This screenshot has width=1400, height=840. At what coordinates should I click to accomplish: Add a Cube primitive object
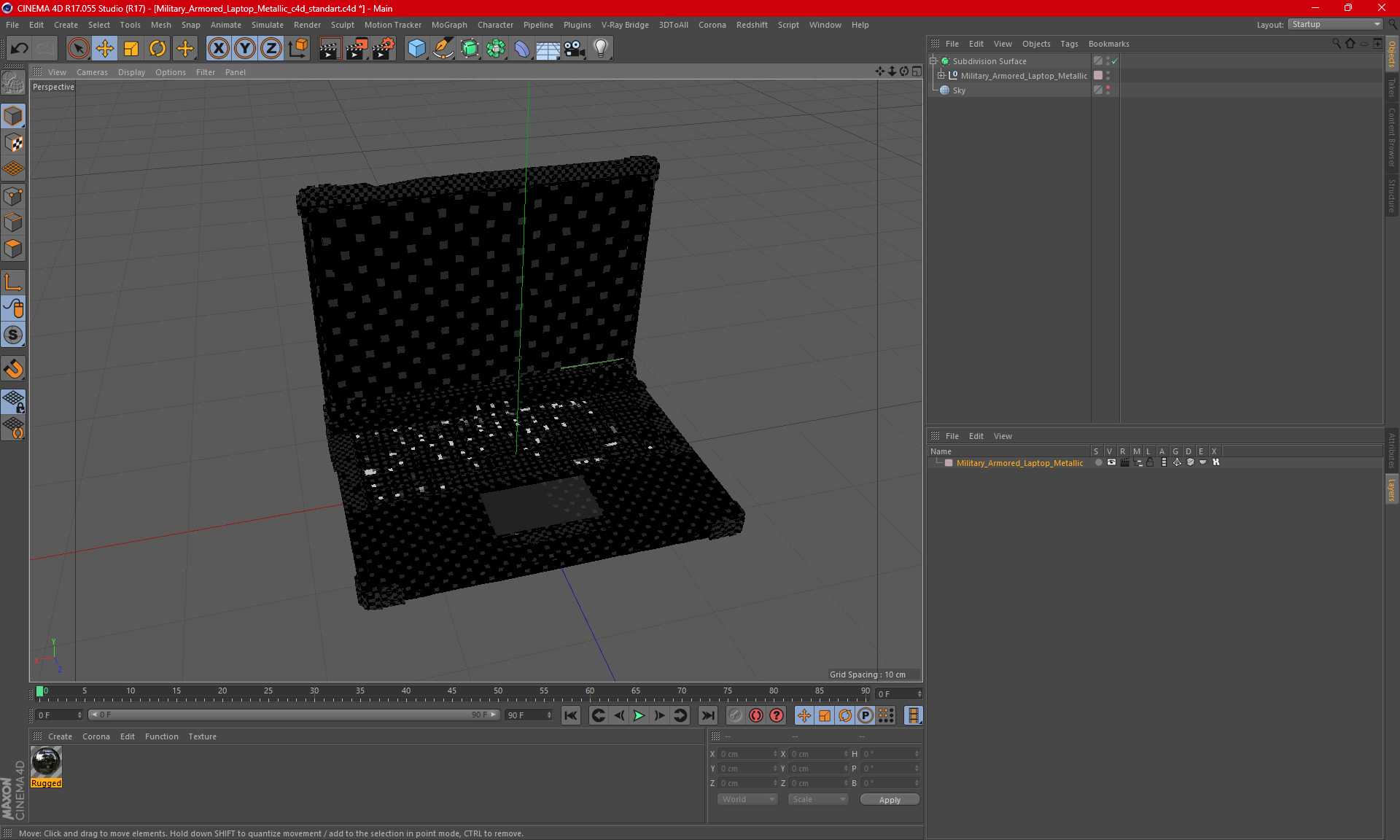(x=416, y=48)
